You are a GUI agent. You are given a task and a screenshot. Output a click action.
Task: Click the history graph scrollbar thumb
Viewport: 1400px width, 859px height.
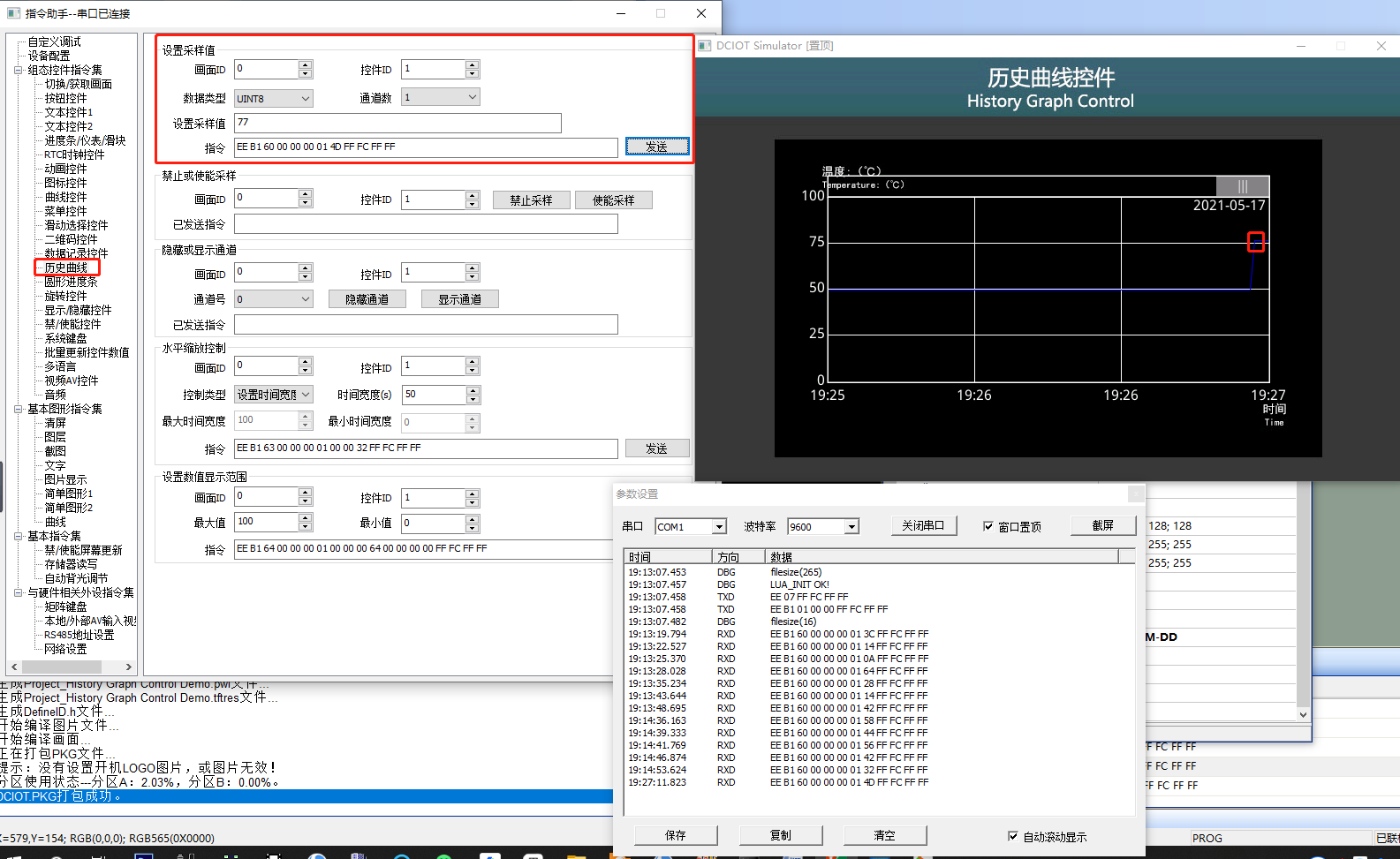point(1242,186)
